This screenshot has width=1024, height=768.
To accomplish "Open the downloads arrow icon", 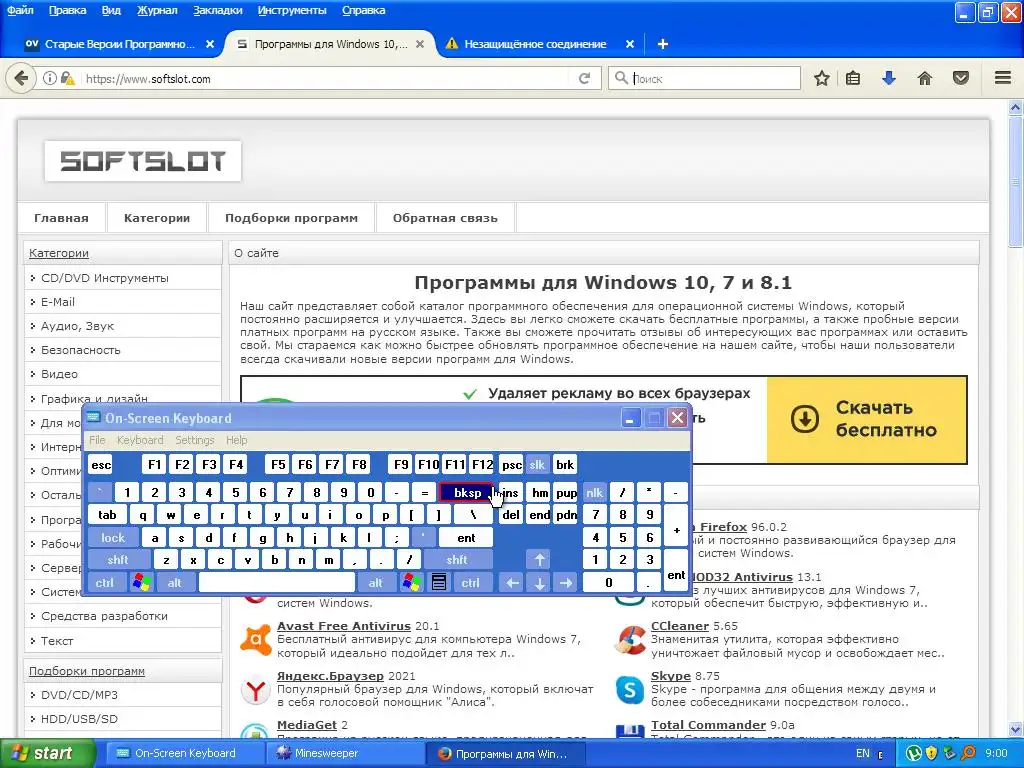I will click(889, 78).
